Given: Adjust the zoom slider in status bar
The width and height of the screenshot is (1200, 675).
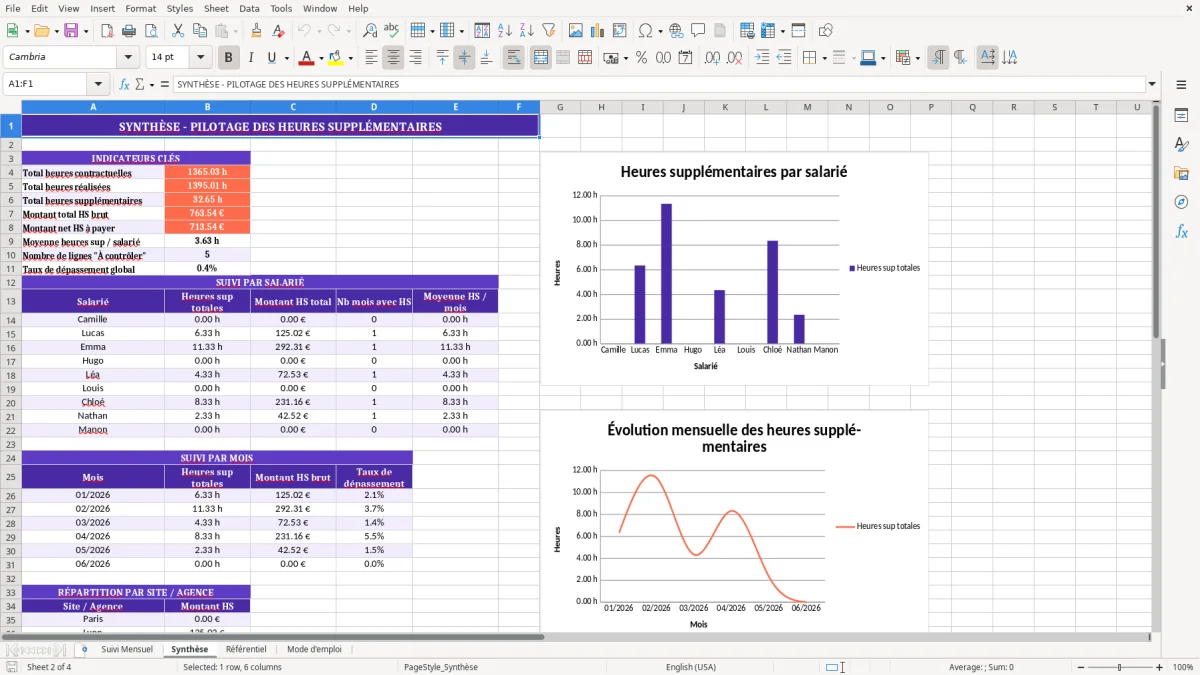Looking at the screenshot, I should [x=1119, y=667].
